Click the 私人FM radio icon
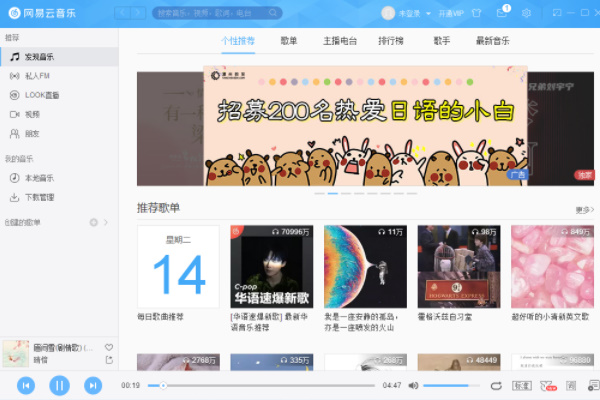600x400 pixels. click(15, 76)
